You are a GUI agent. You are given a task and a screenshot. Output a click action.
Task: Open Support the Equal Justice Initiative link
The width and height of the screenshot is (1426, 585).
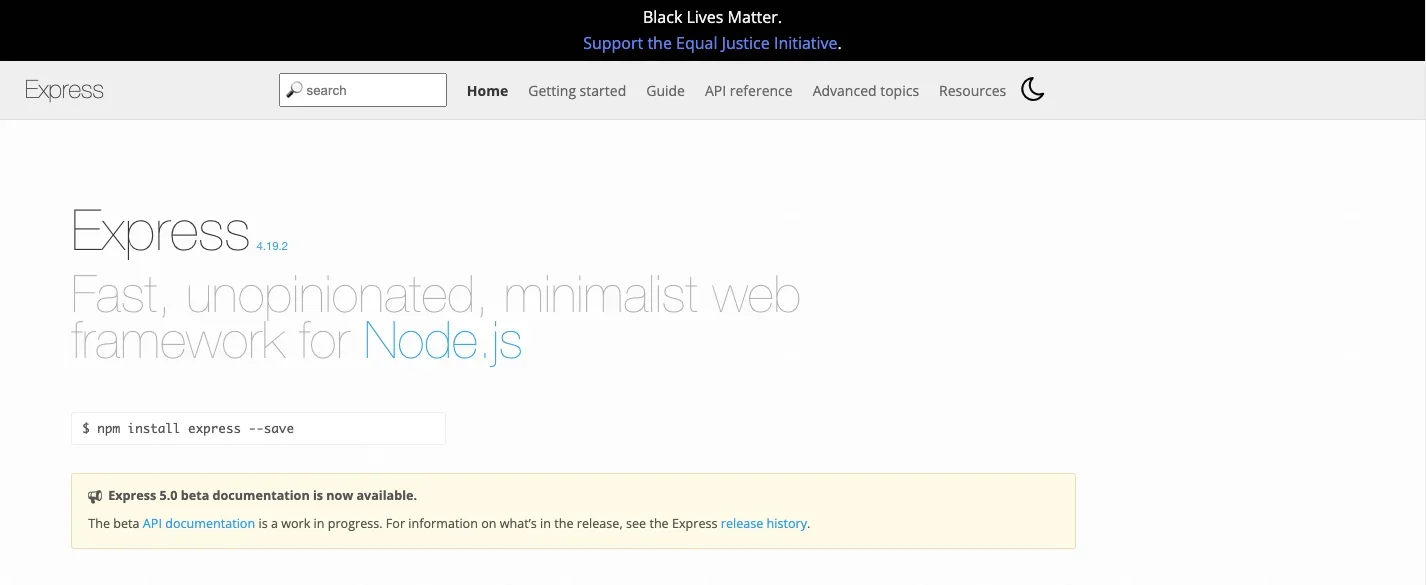(x=710, y=43)
